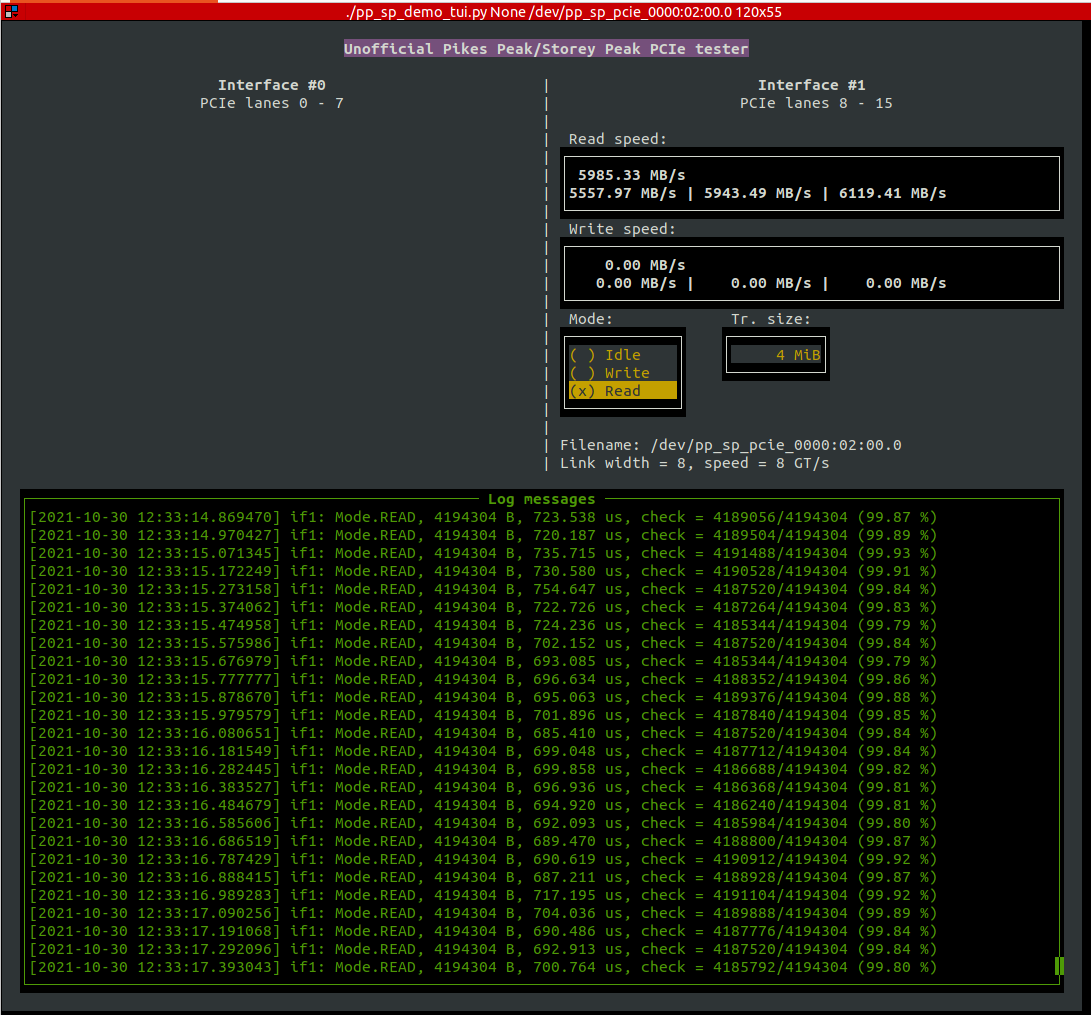
Task: Click the latest log entry at 12:33:17.393043
Action: 480,967
